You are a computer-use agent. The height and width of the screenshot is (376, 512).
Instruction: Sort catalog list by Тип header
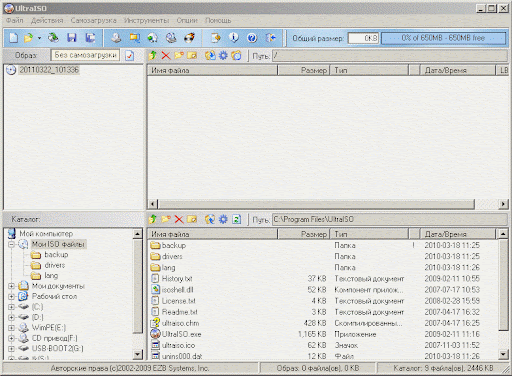point(369,234)
